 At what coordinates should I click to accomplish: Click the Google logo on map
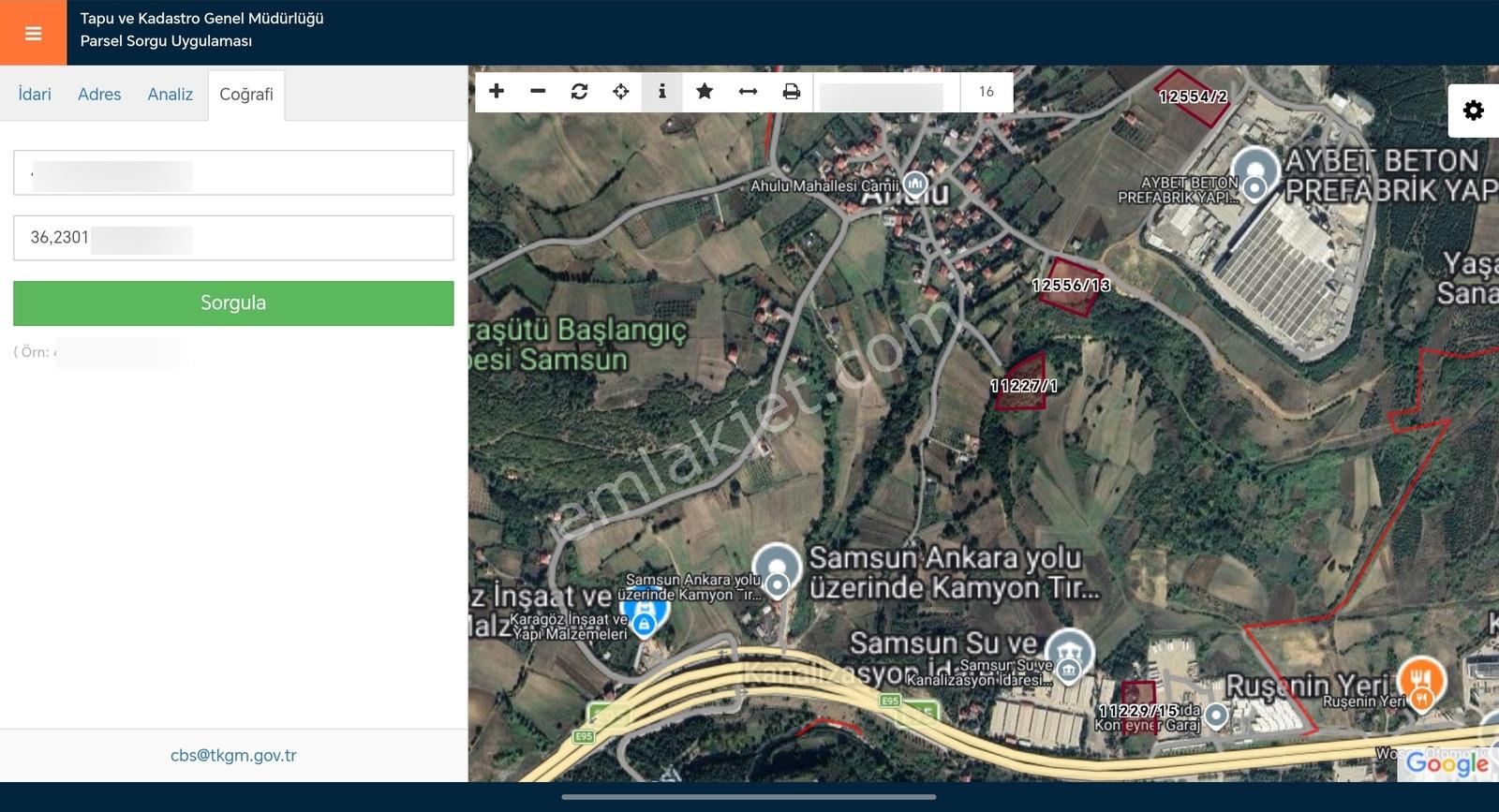coord(1447,762)
